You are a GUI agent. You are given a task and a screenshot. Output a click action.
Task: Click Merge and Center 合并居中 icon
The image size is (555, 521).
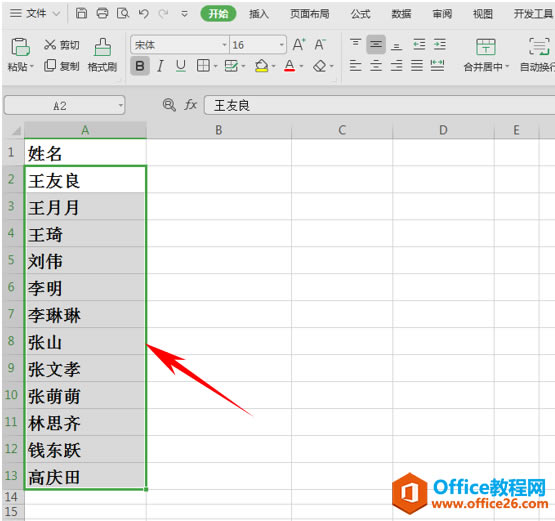tap(486, 47)
